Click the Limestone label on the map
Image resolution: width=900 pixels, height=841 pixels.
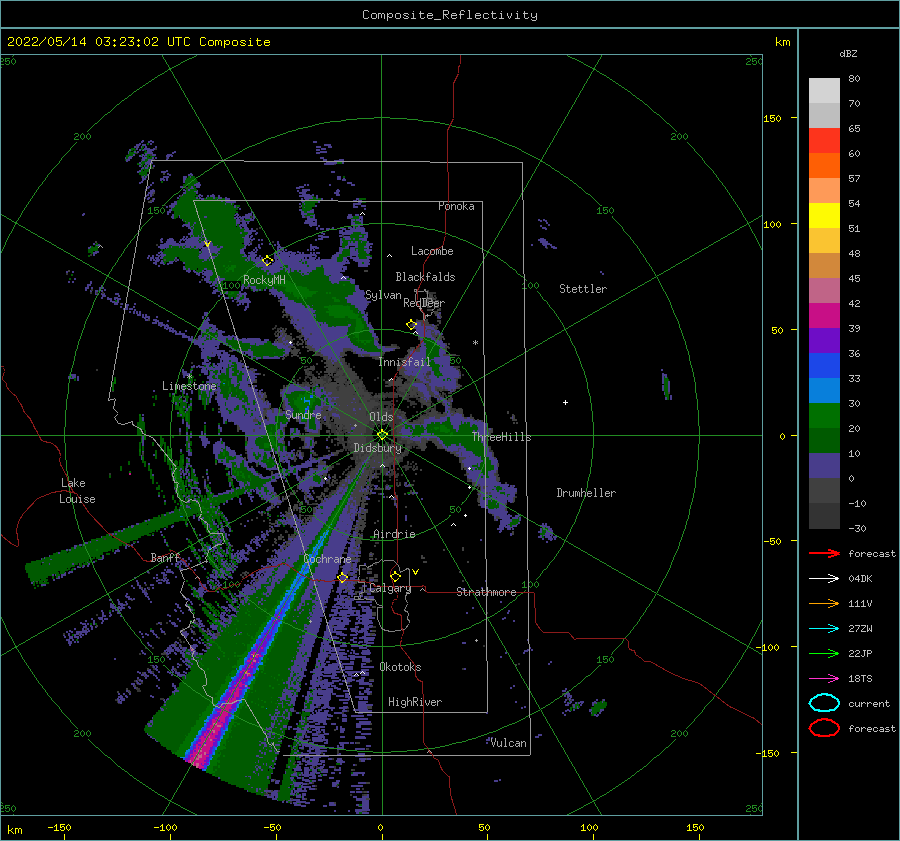coord(189,386)
